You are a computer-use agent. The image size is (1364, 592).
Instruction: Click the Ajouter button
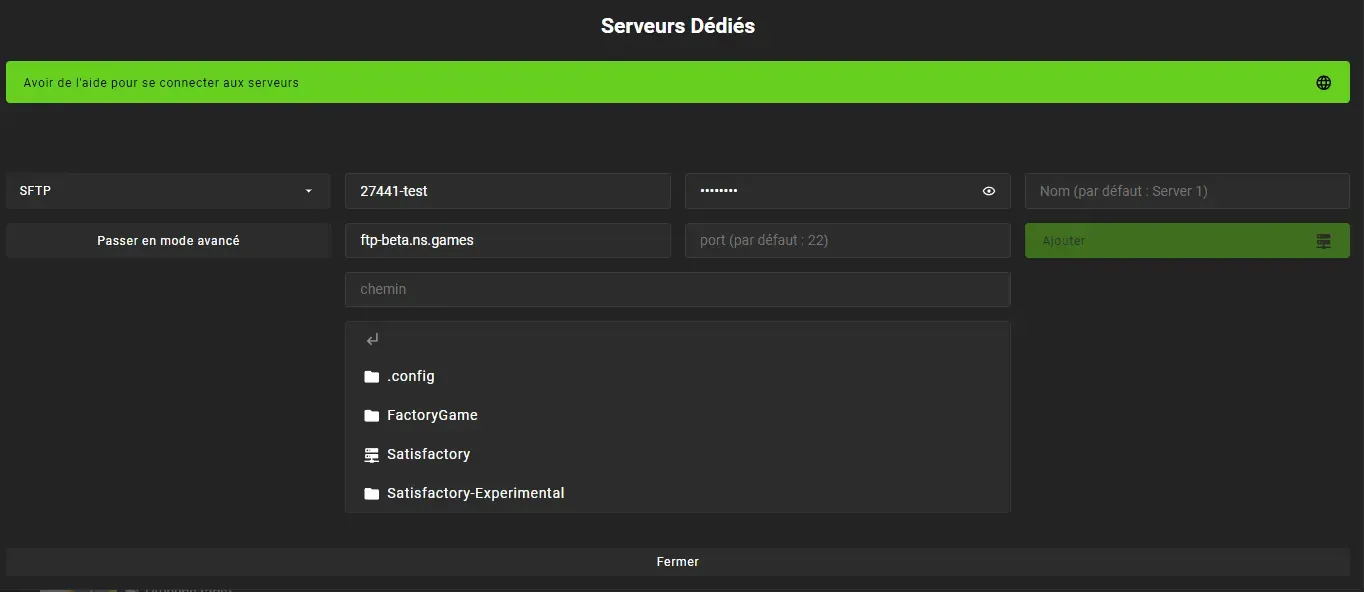point(1187,240)
